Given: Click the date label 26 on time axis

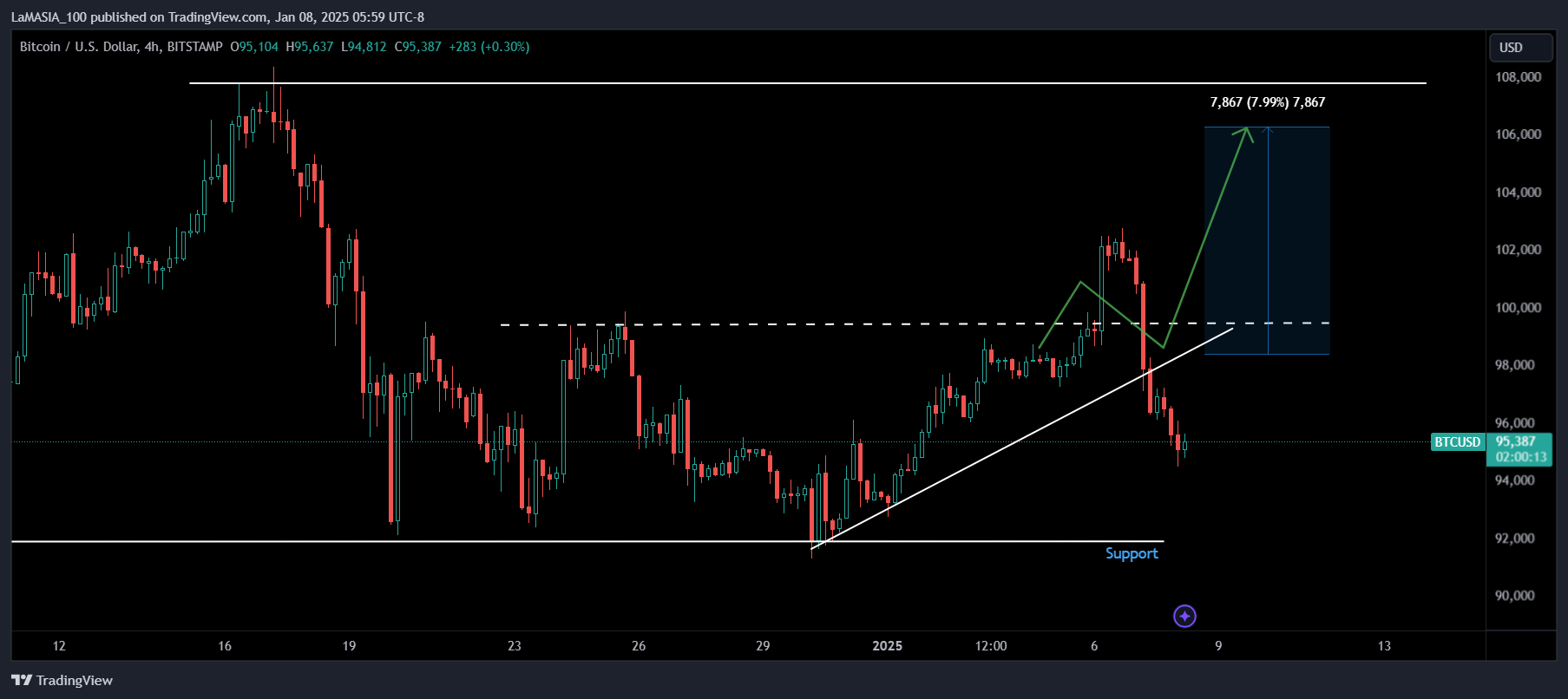Looking at the screenshot, I should [639, 646].
